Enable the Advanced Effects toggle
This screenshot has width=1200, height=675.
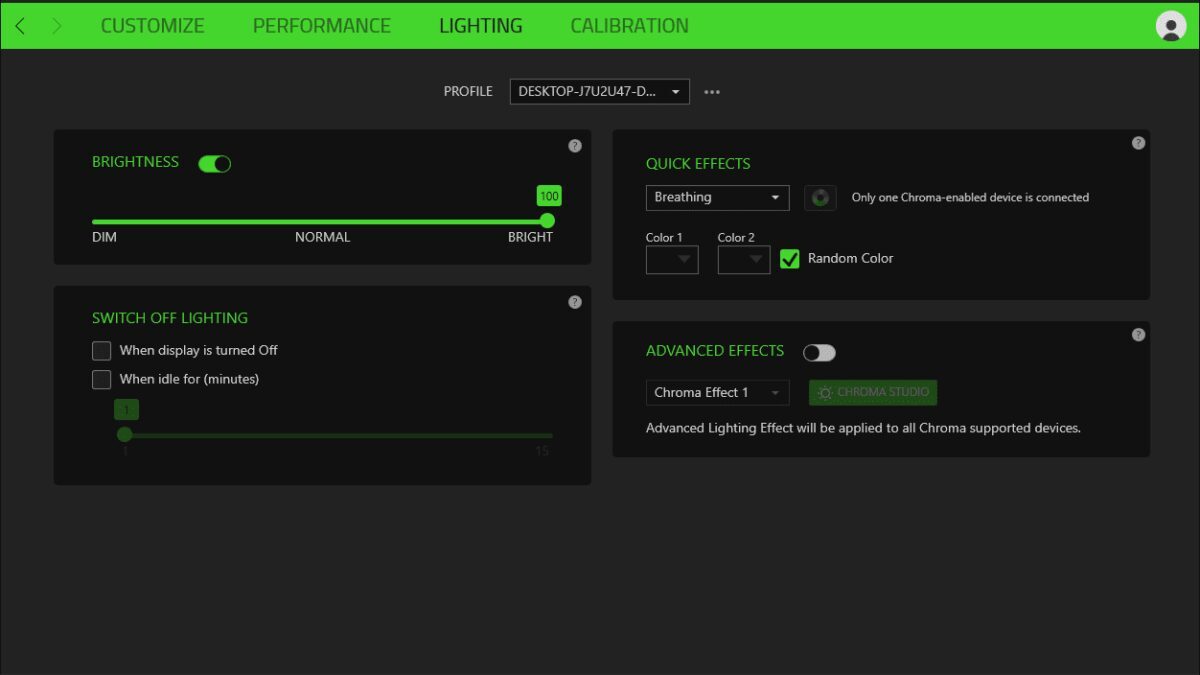click(x=819, y=352)
